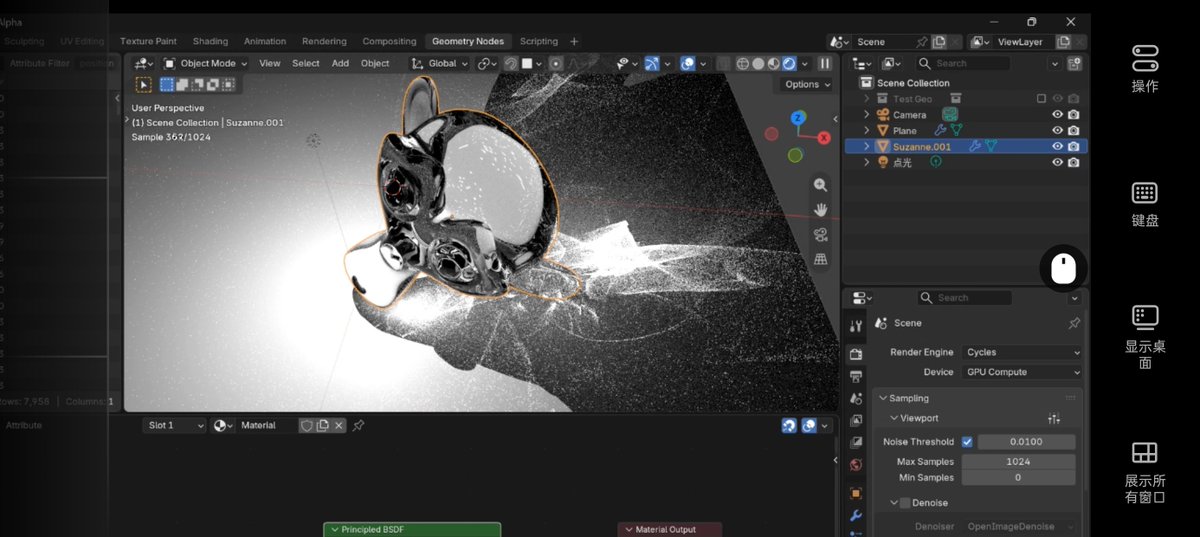Image resolution: width=1200 pixels, height=537 pixels.
Task: Expand the Suzanne.001 tree item
Action: (x=867, y=146)
